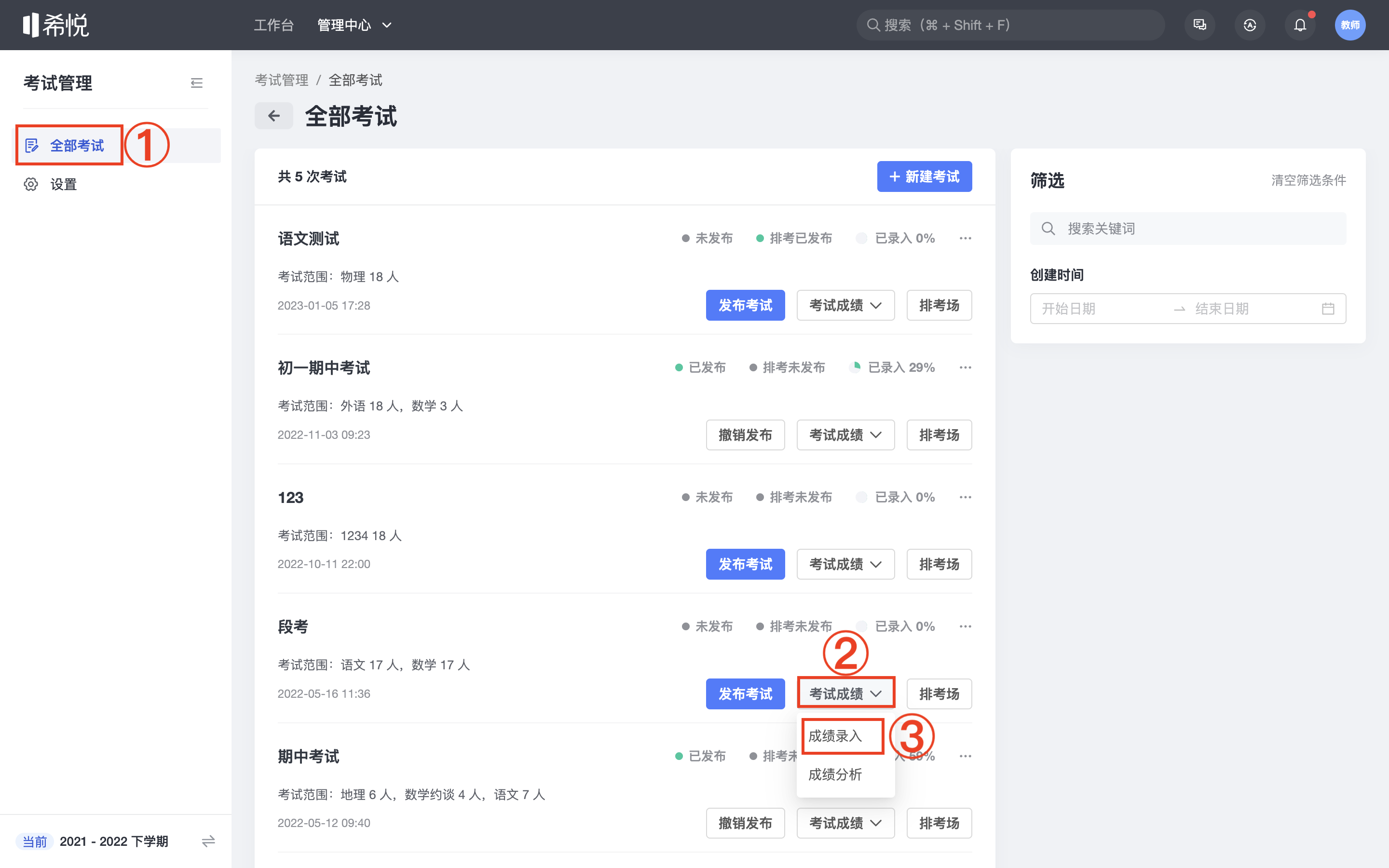Click the 新建考试 button

click(x=924, y=176)
